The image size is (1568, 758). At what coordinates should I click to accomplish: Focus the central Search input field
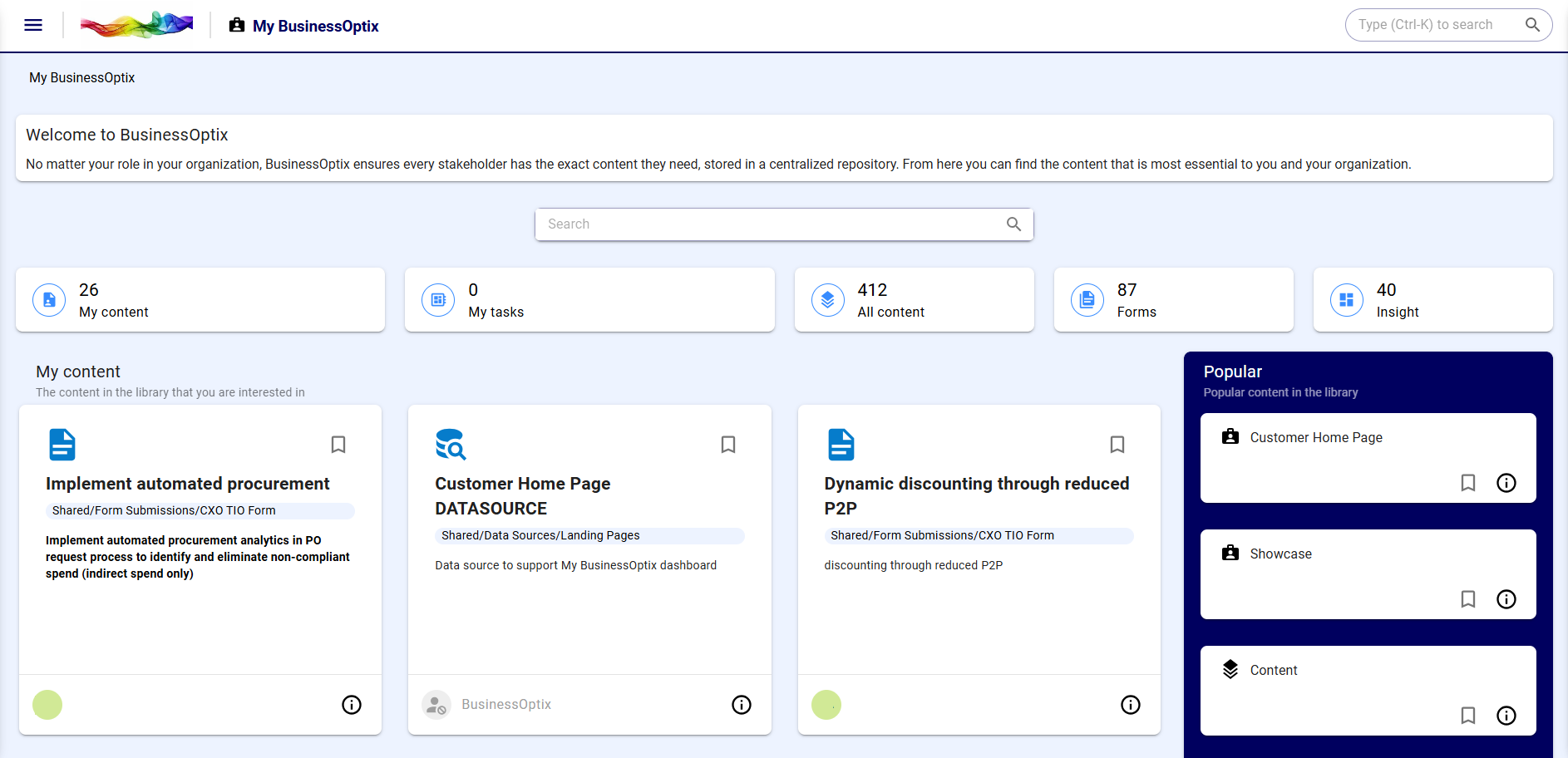[x=773, y=224]
